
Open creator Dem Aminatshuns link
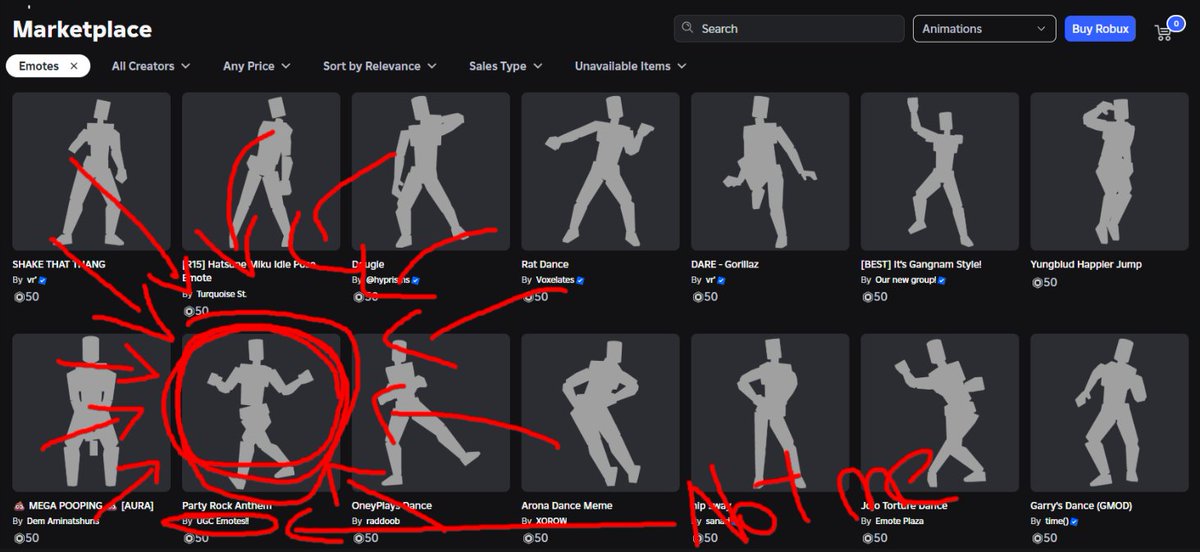click(x=62, y=521)
